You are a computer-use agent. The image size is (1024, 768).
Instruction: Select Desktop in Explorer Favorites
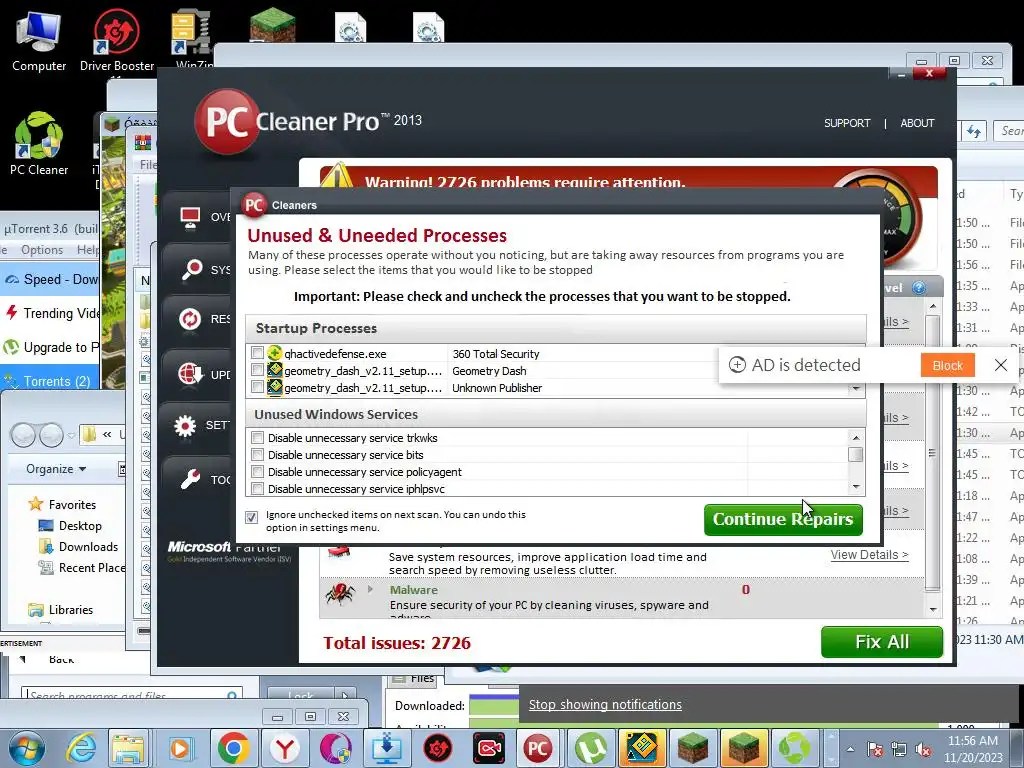coord(71,526)
